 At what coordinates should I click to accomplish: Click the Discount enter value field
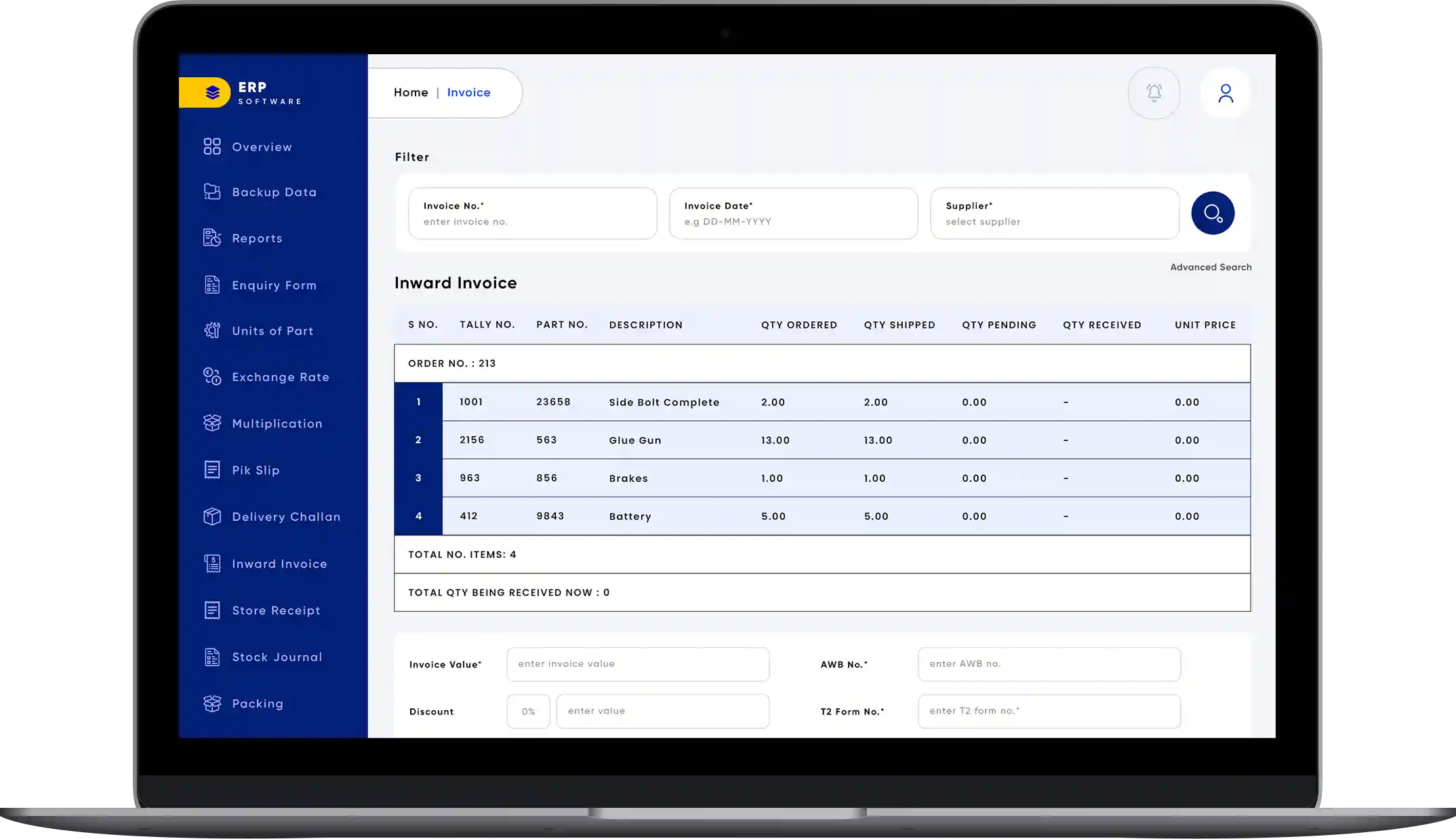coord(663,712)
